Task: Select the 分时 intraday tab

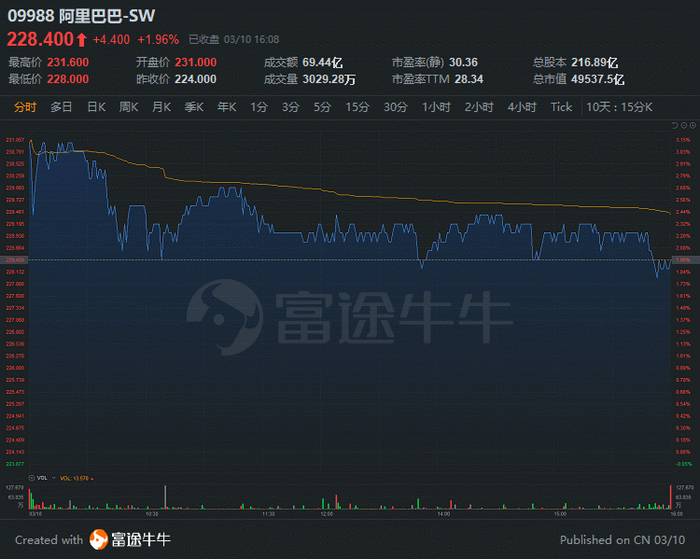Action: (x=25, y=107)
